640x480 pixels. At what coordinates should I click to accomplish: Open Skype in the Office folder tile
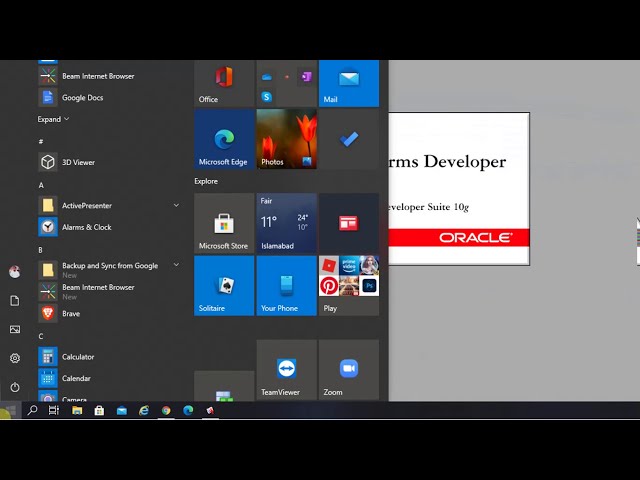click(267, 97)
